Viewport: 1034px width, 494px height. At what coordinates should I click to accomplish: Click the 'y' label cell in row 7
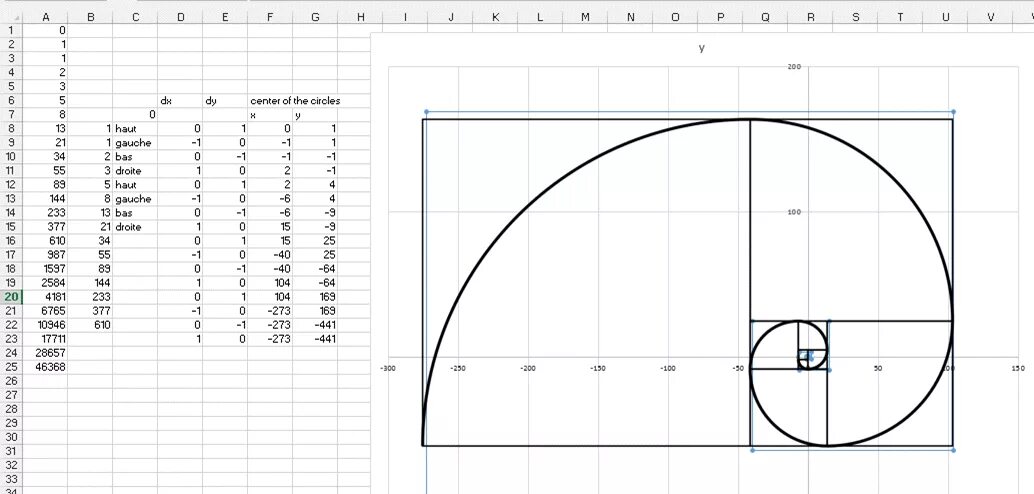pos(315,115)
